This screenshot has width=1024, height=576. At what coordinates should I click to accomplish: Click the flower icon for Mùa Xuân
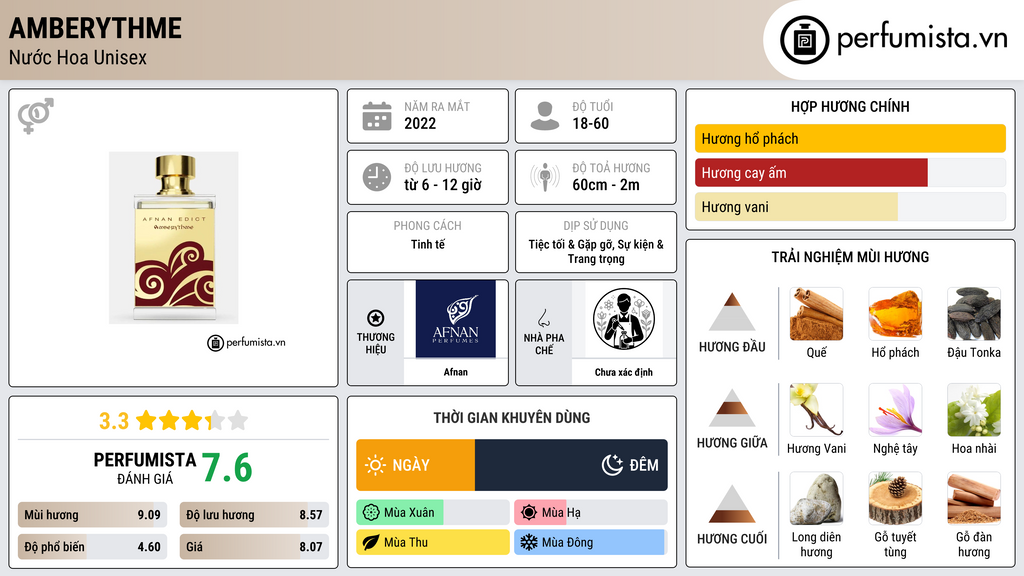[x=371, y=513]
